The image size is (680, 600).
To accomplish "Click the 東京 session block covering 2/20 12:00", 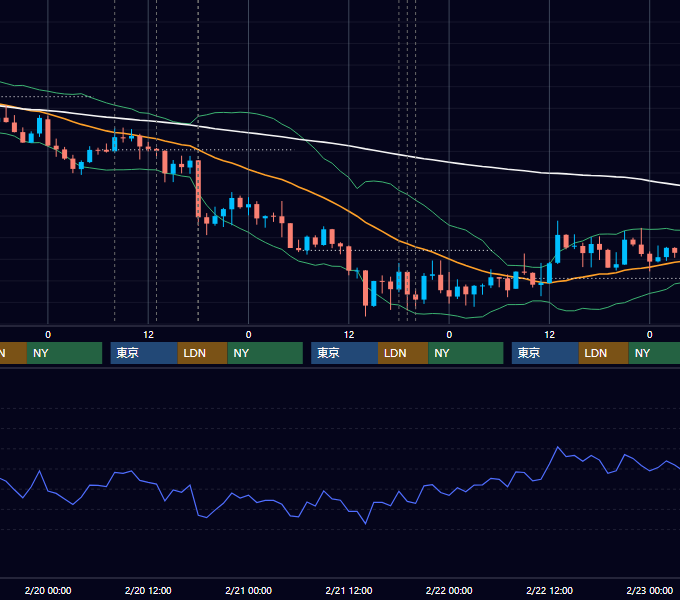I will coord(144,353).
